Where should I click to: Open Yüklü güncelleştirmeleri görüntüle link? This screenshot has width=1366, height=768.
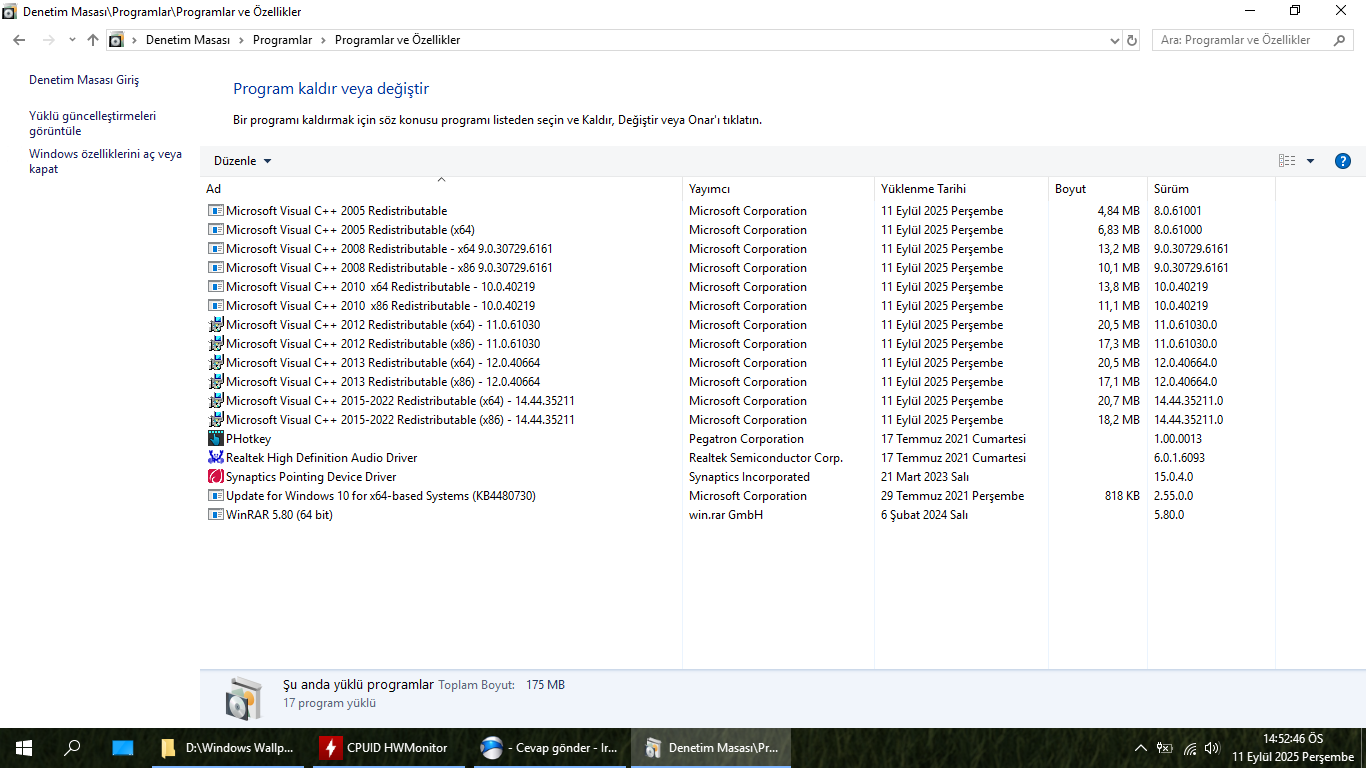tap(93, 123)
